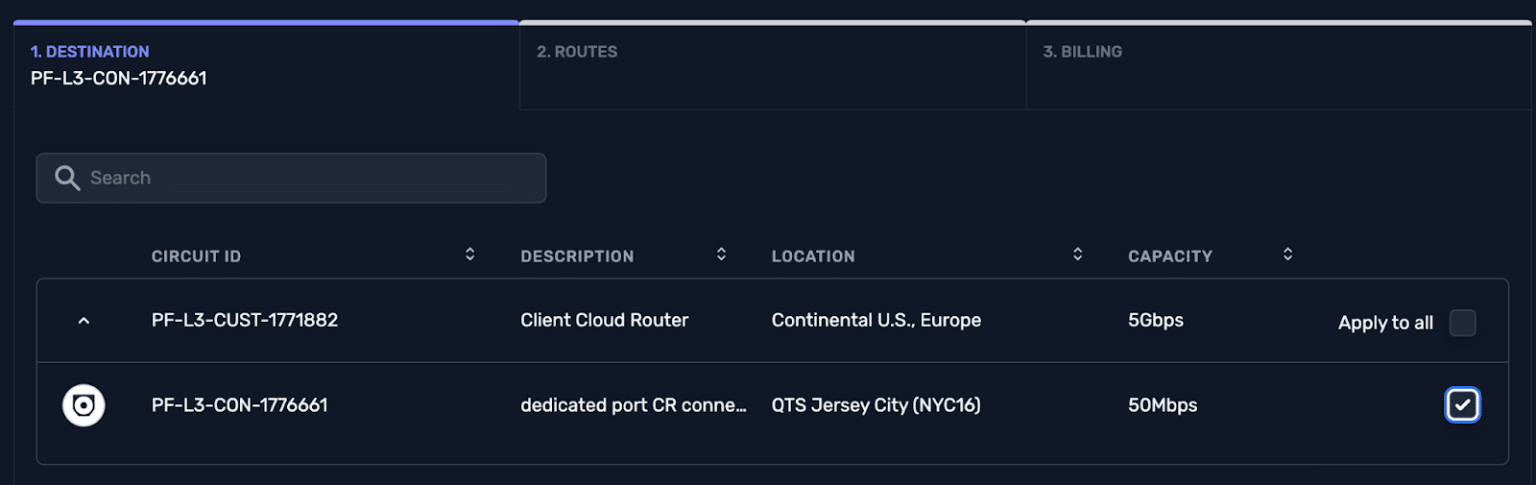Image resolution: width=1536 pixels, height=485 pixels.
Task: Click the Description column header
Action: [577, 256]
